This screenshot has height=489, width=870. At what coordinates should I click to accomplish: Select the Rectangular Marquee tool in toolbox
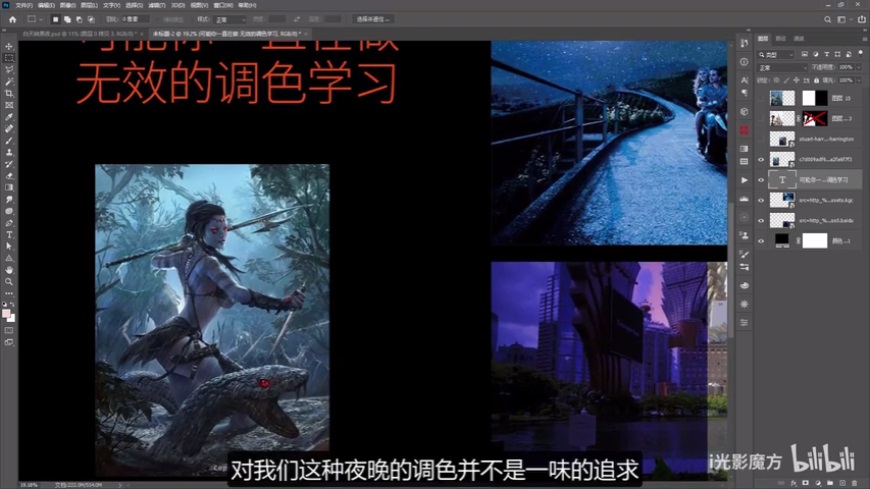coord(9,58)
